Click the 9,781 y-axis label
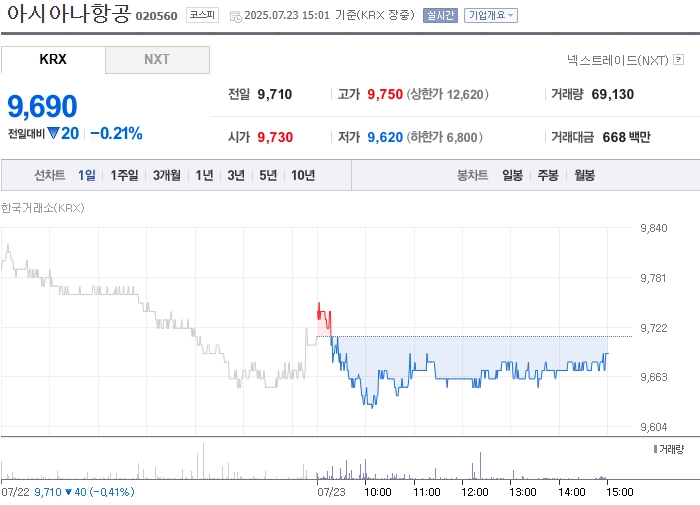The width and height of the screenshot is (700, 505). point(653,278)
